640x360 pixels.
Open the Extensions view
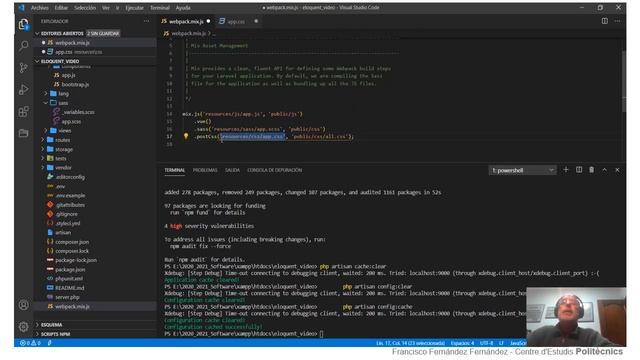(24, 111)
